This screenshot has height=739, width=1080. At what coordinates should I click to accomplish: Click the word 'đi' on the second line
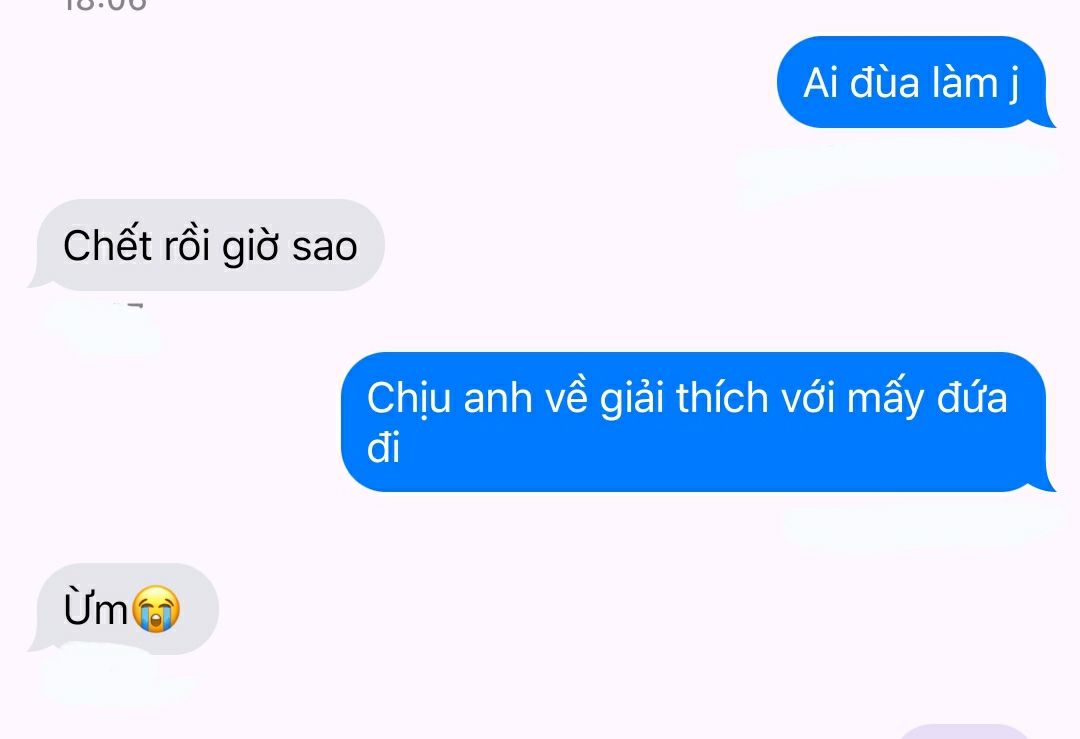383,447
